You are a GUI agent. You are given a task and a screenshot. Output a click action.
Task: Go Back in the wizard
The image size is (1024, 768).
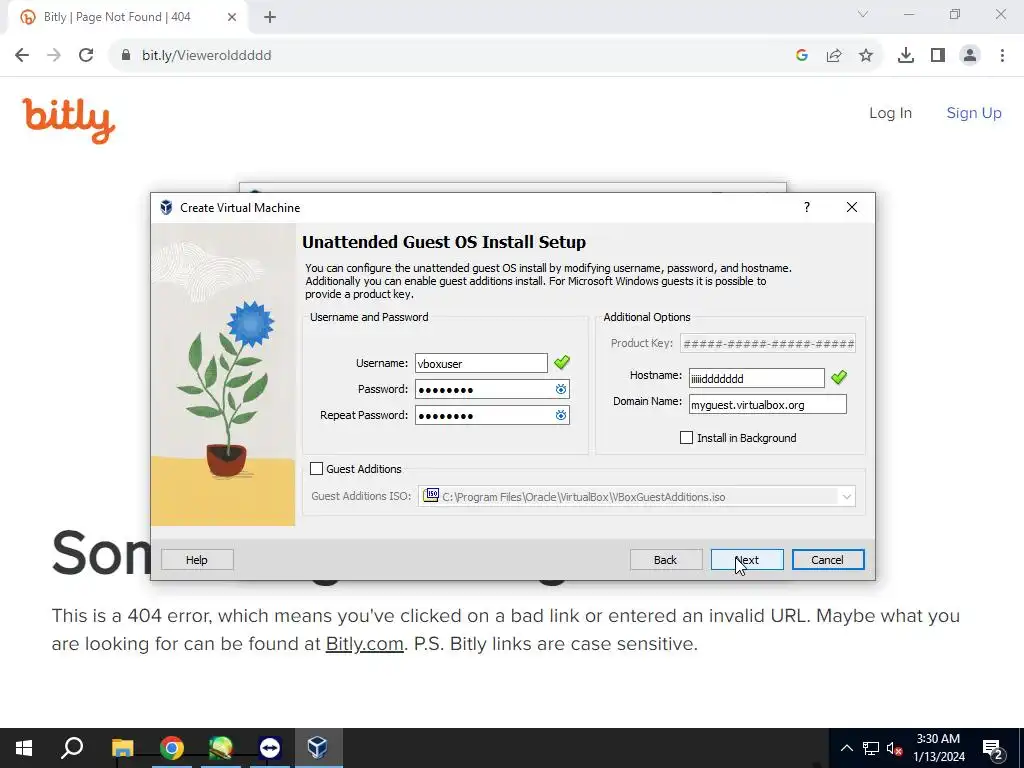pos(665,560)
